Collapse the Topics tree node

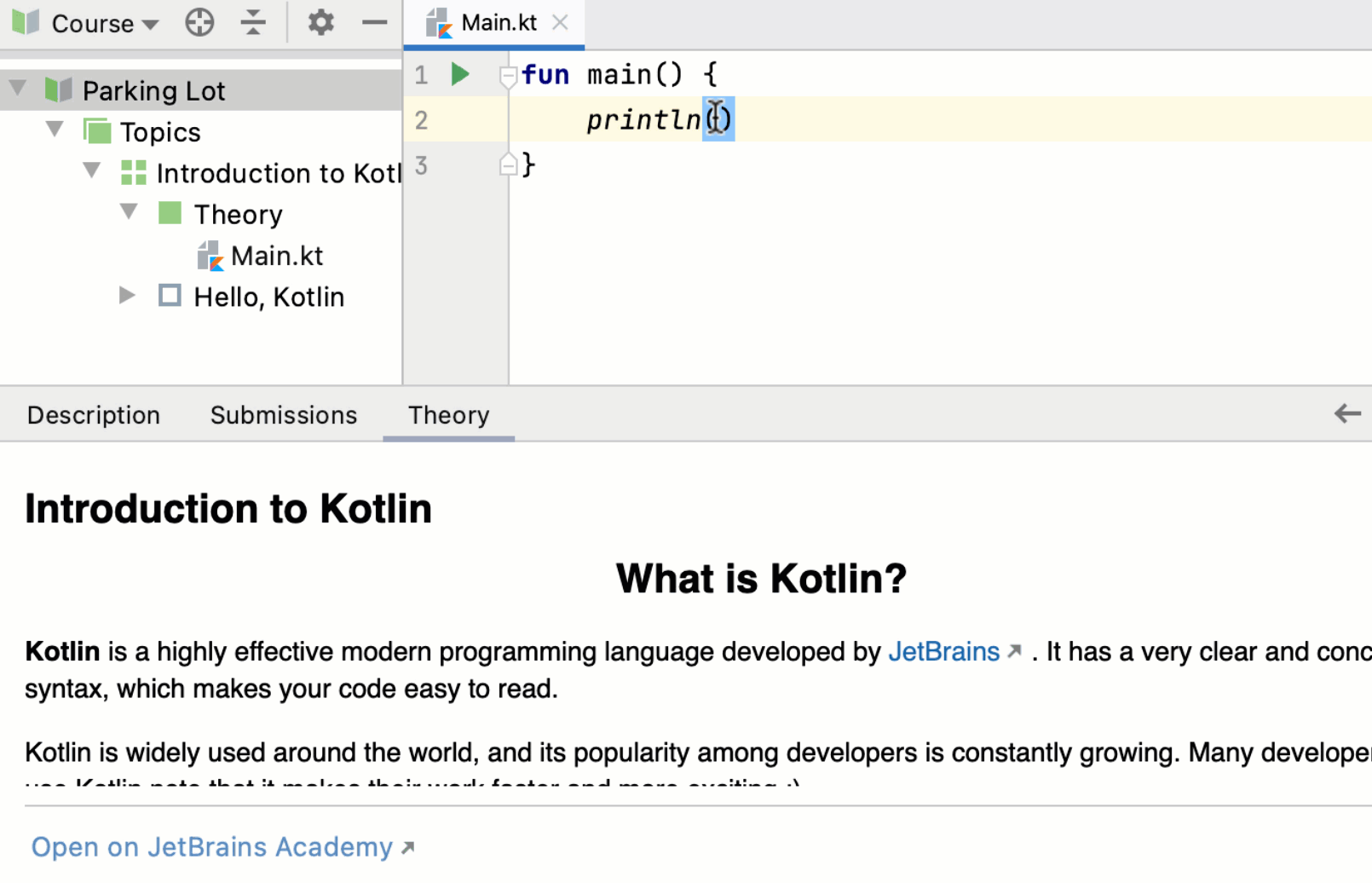55,130
